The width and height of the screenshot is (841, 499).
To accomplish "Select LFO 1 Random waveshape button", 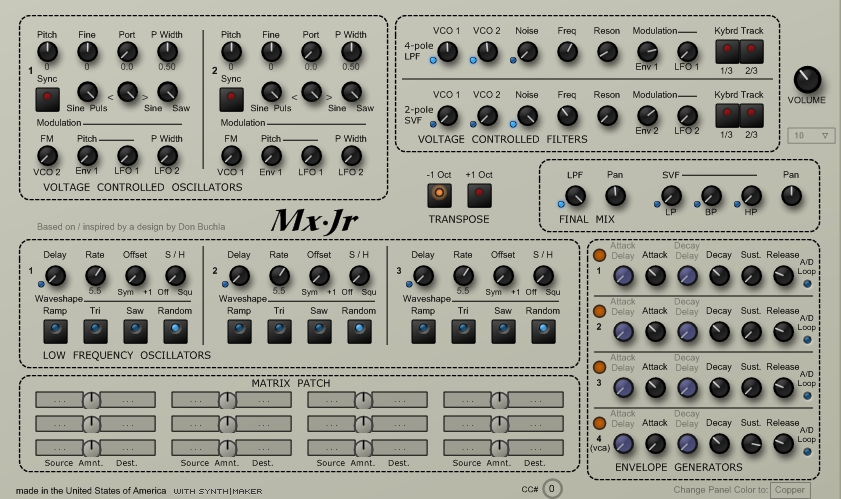I will [175, 331].
